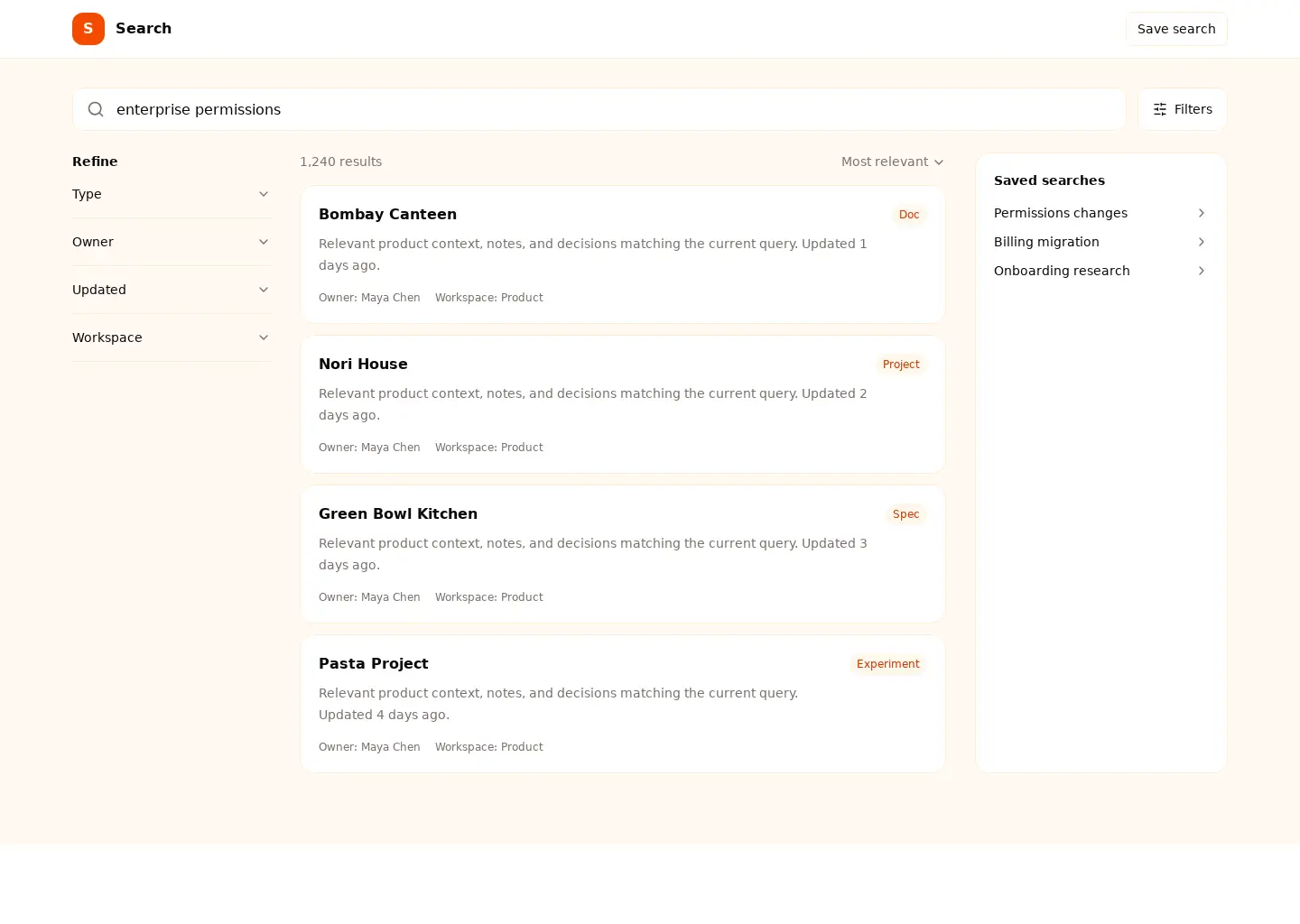Expand the Workspace refine section
The image size is (1300, 924).
click(172, 337)
